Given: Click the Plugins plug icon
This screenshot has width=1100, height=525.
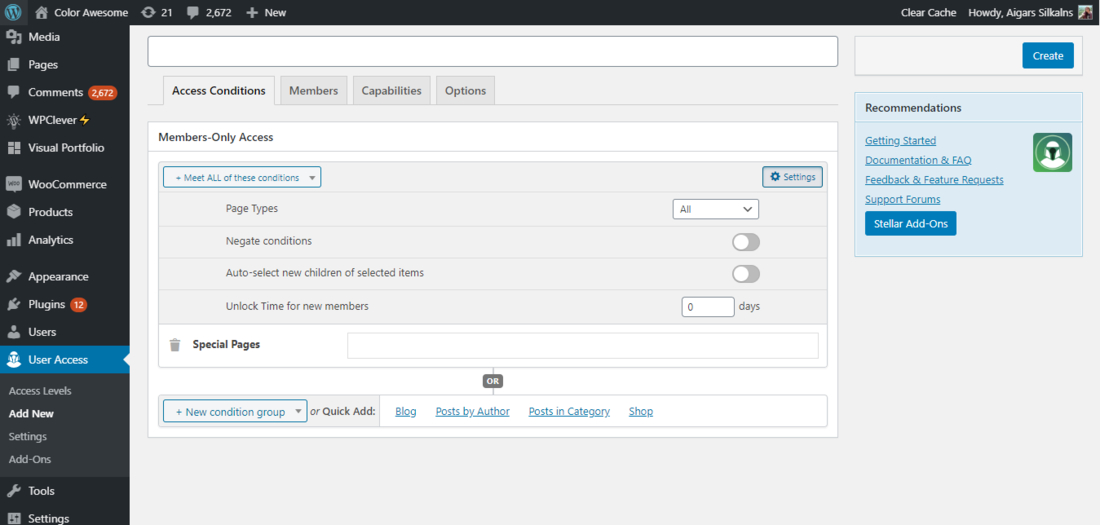Looking at the screenshot, I should click(x=13, y=305).
